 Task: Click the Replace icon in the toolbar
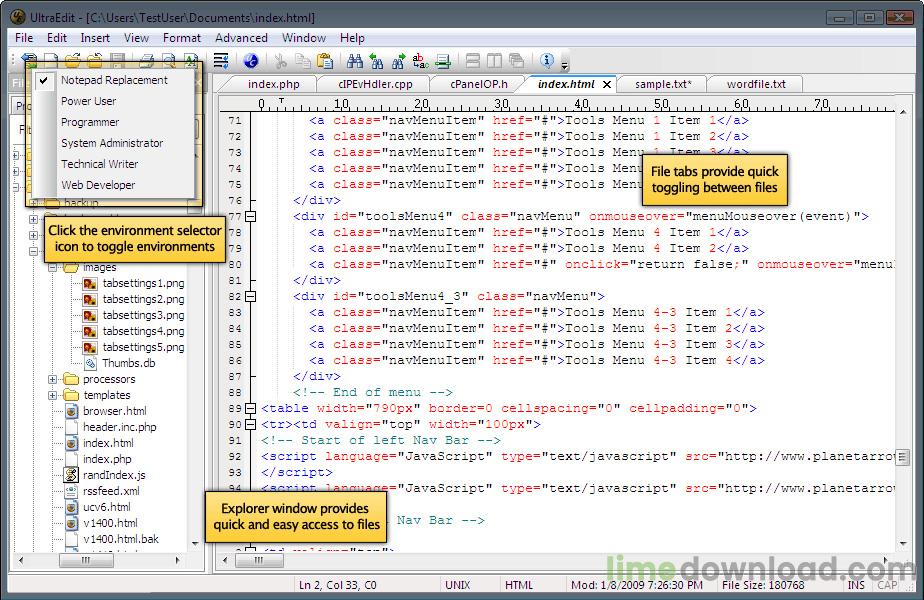(420, 62)
